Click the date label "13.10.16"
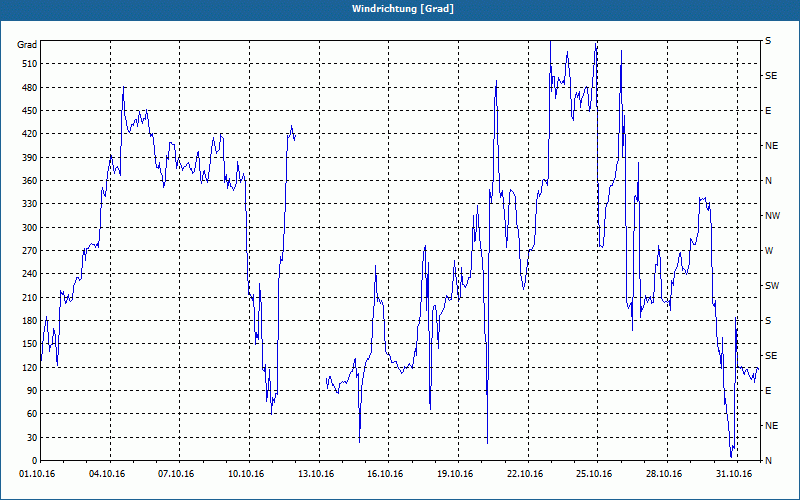This screenshot has height=500, width=800. [316, 474]
